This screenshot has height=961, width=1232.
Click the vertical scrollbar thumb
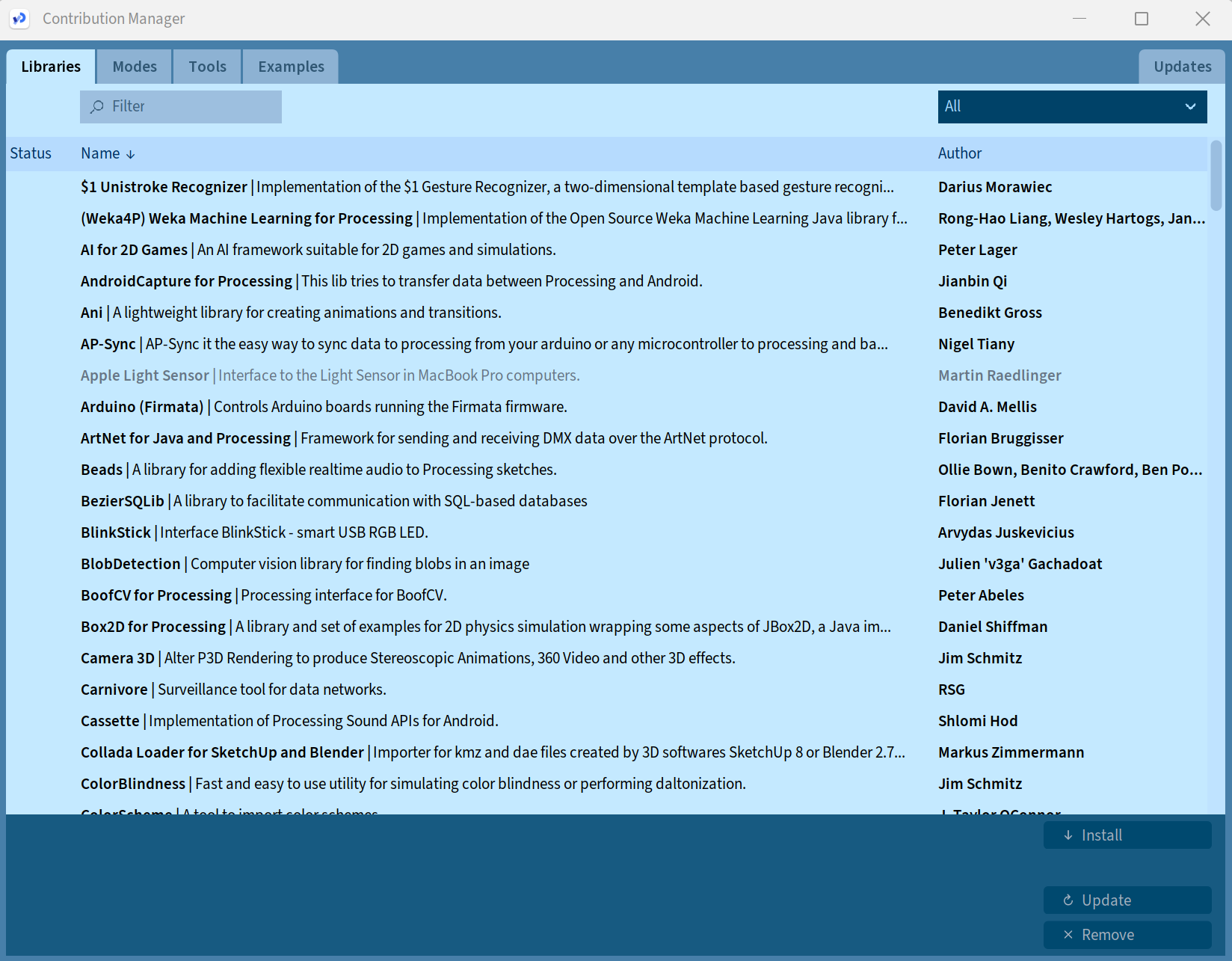[1216, 176]
